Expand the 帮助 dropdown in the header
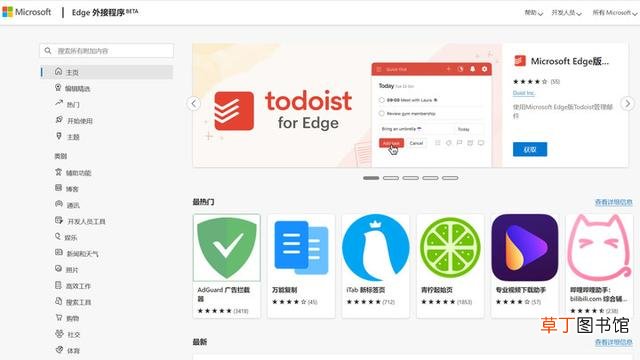 533,13
